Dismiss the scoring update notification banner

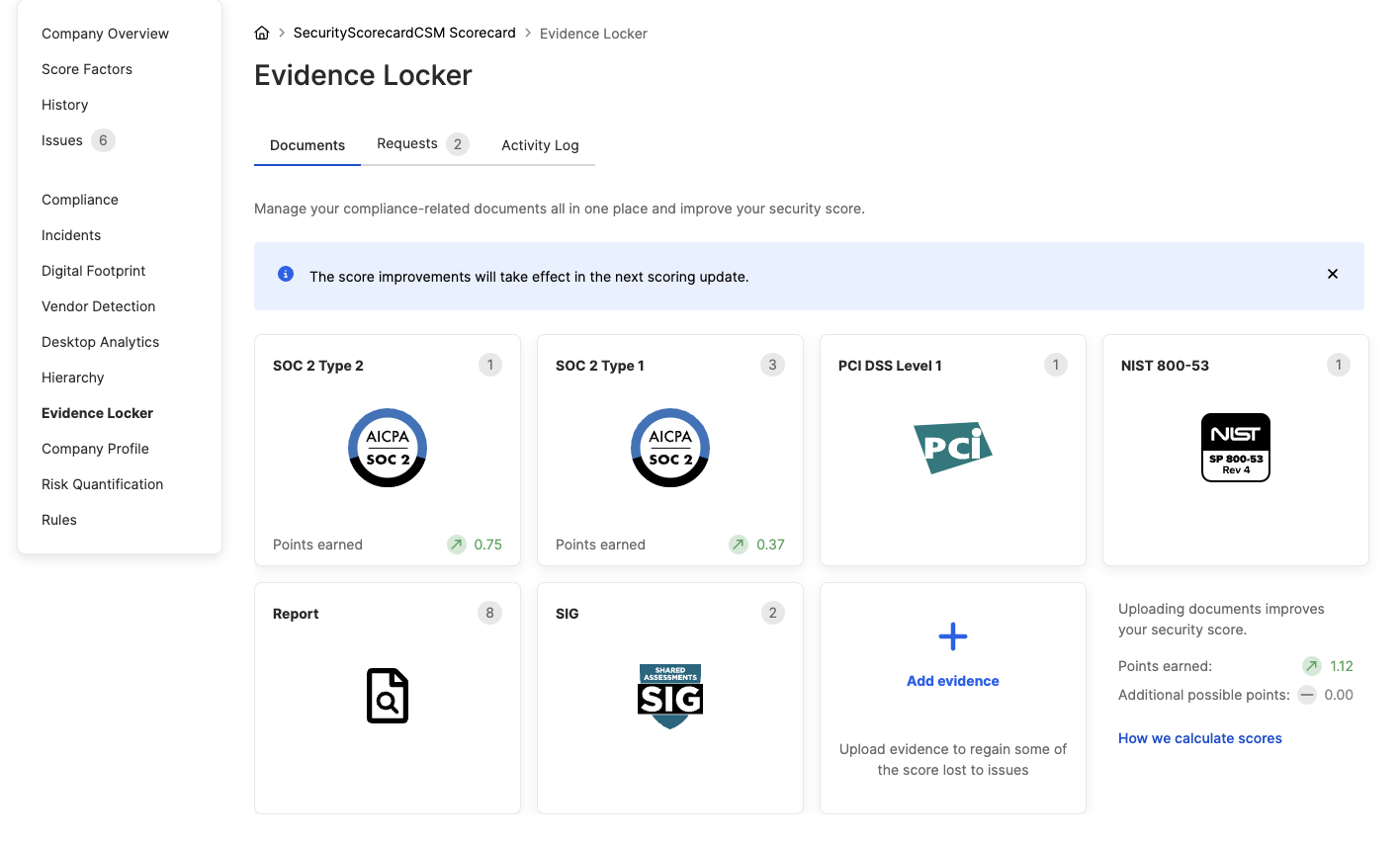(1332, 274)
